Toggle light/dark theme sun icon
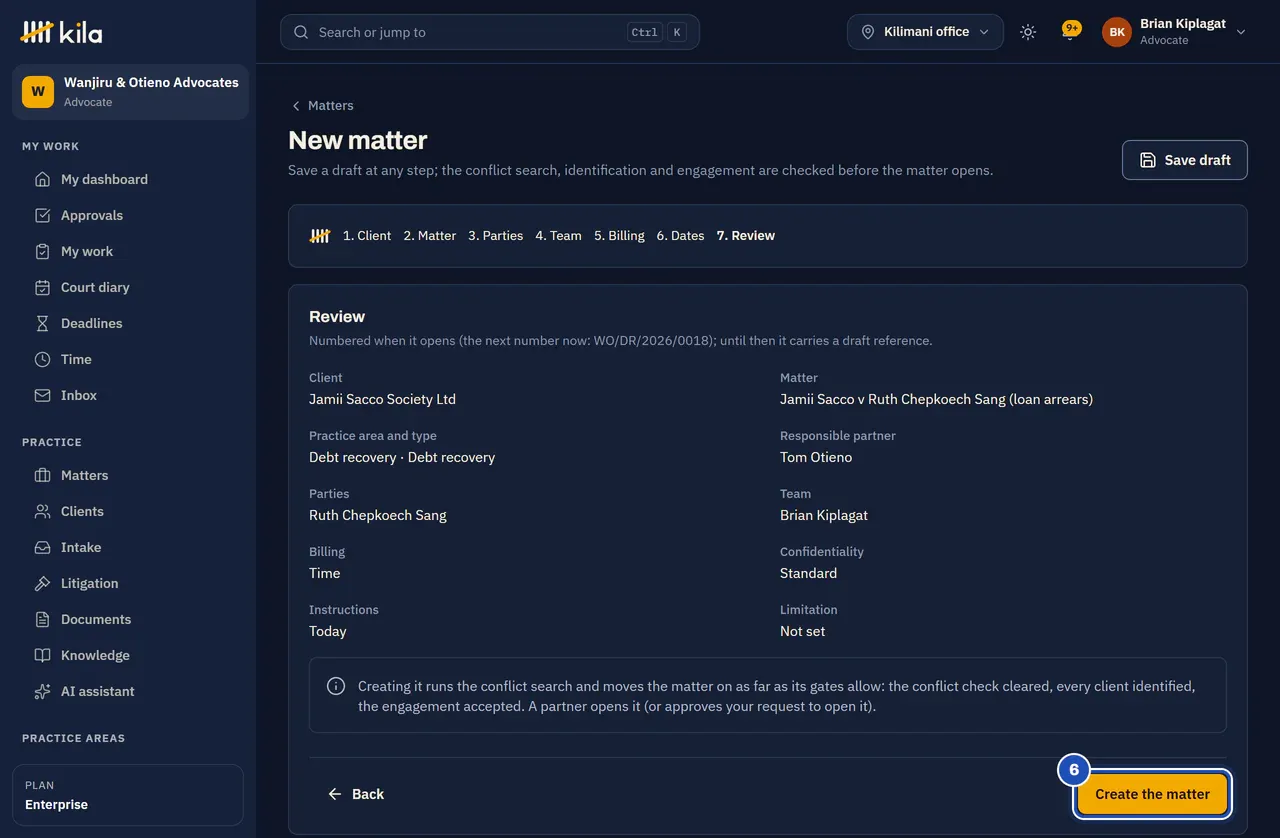1280x838 pixels. [1028, 32]
